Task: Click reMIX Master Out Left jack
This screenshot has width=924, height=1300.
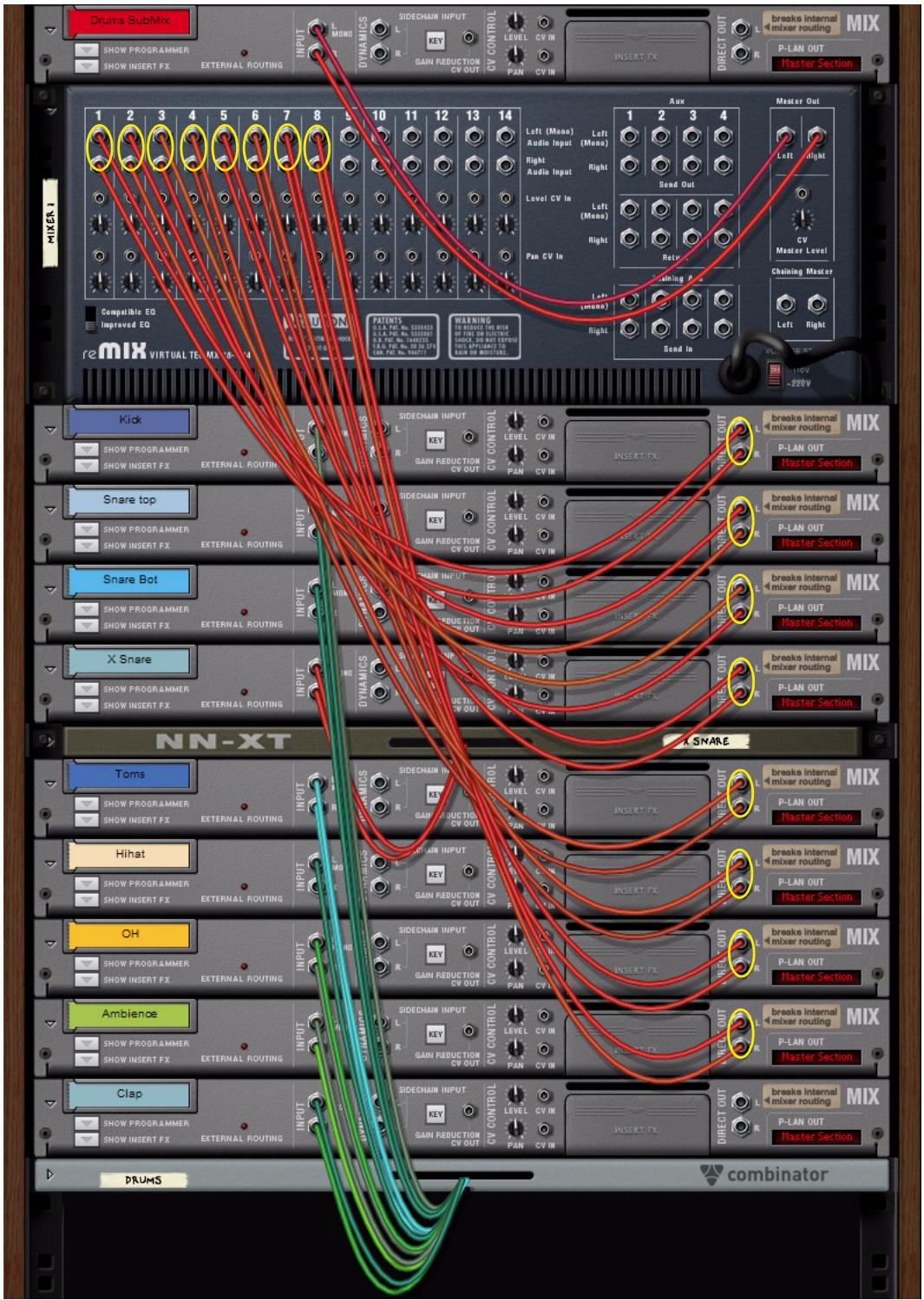Action: (x=785, y=136)
